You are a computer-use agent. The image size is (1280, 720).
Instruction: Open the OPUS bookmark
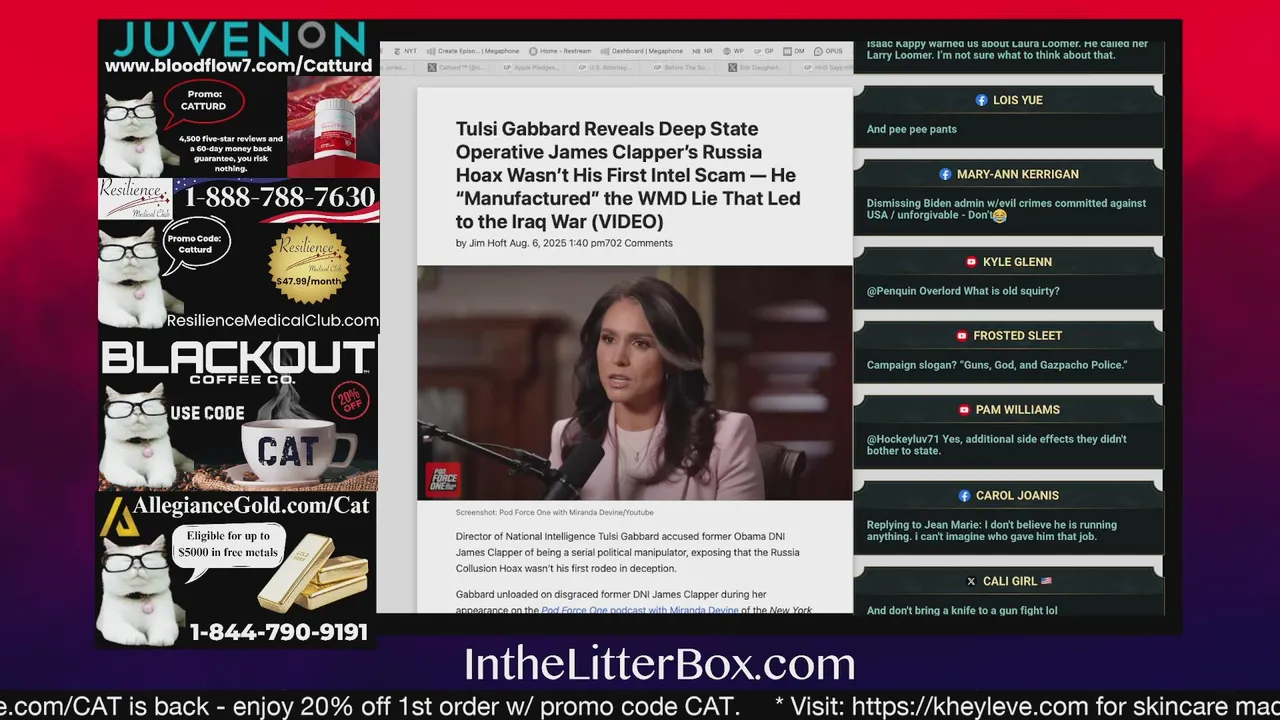[x=827, y=51]
